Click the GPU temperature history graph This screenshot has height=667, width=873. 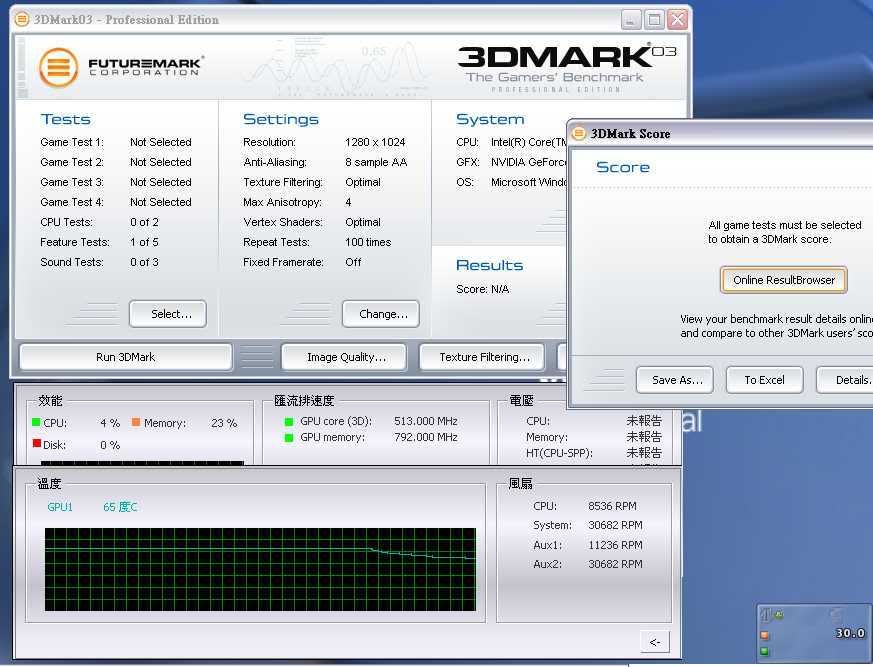(x=260, y=569)
